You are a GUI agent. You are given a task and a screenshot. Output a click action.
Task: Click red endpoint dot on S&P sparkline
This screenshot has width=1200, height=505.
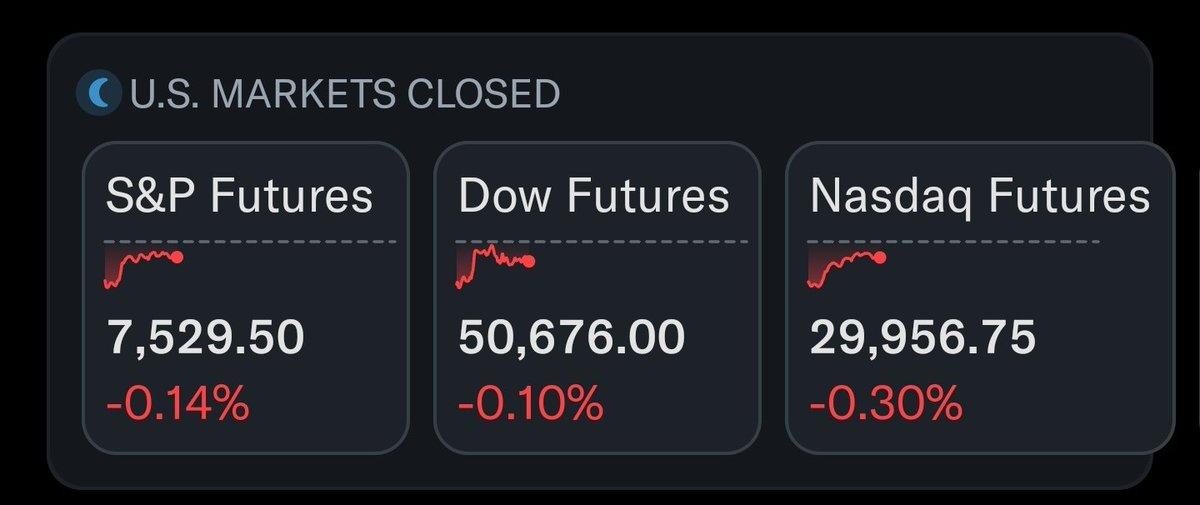coord(178,257)
